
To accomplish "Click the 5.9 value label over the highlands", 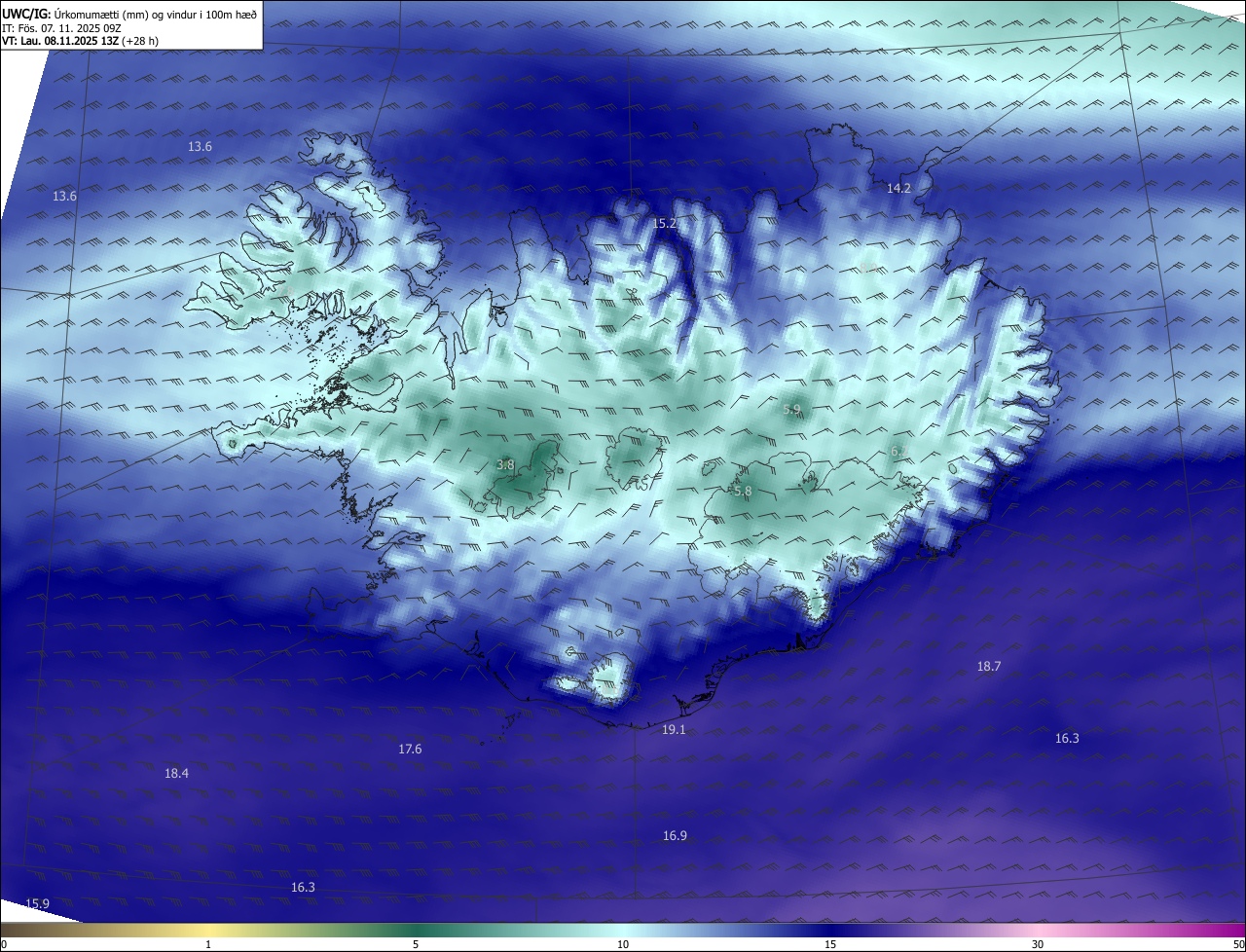I will pos(792,410).
